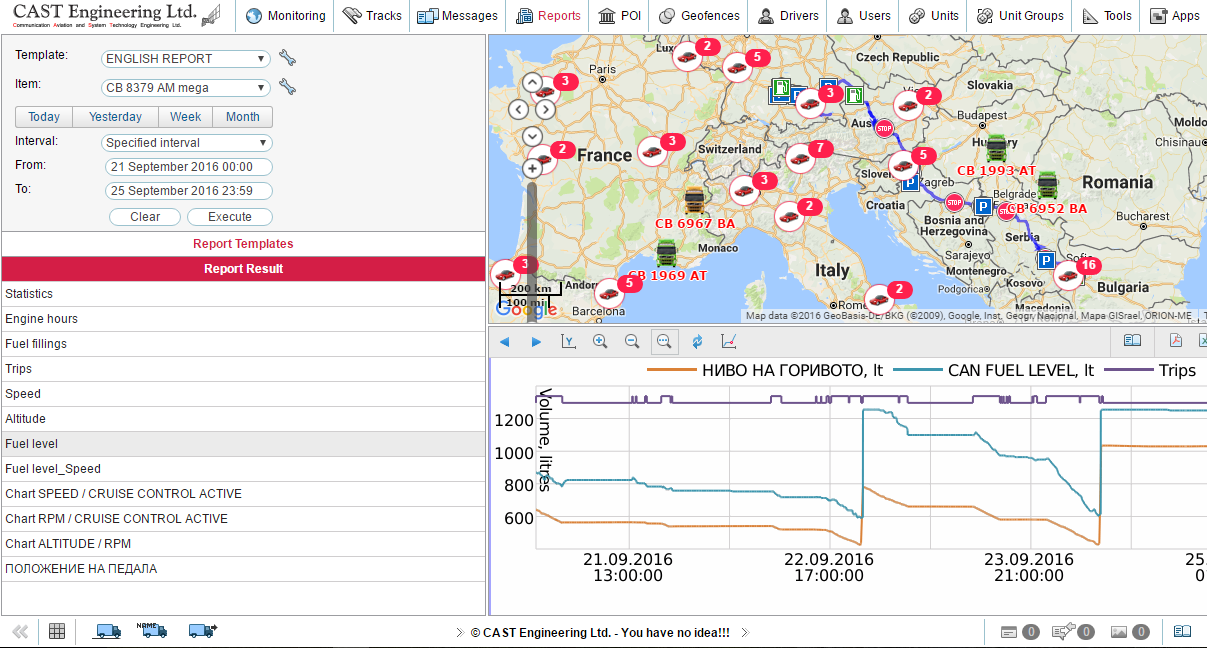Zoom in on the chart
Screen dimensions: 1207x648
[600, 342]
